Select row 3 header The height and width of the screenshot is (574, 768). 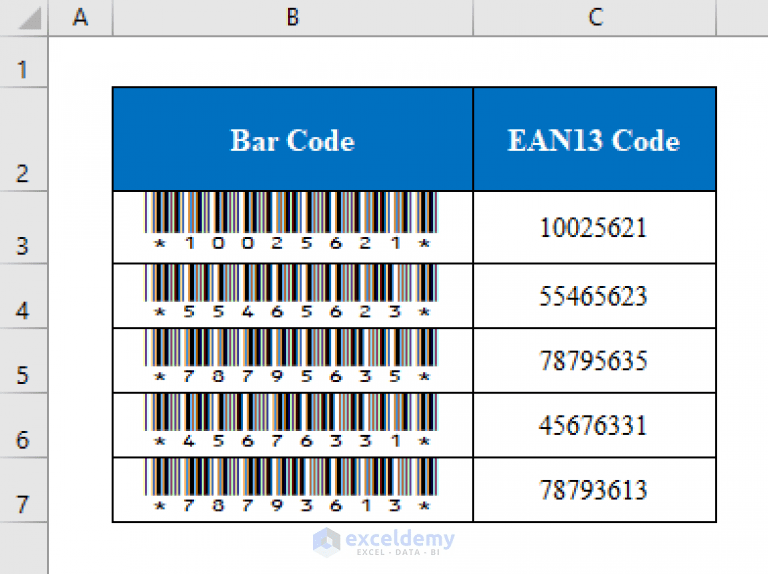click(x=24, y=228)
